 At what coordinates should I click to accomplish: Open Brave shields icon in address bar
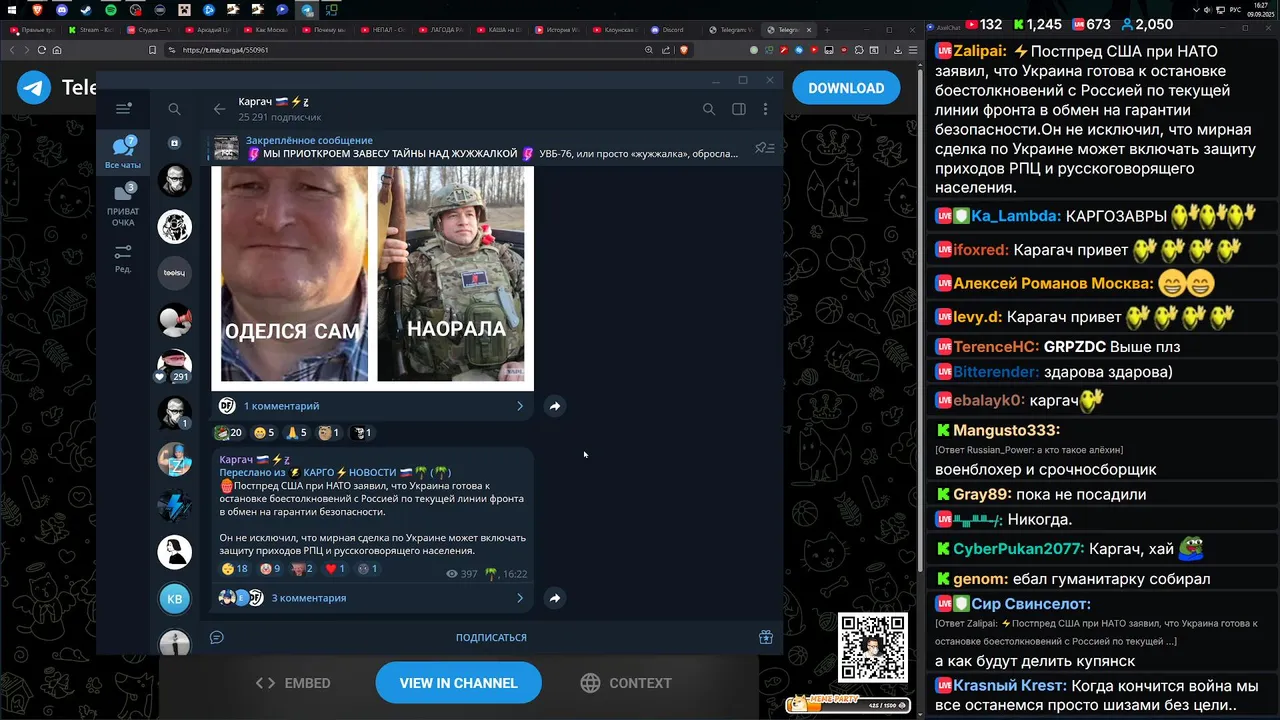[684, 50]
